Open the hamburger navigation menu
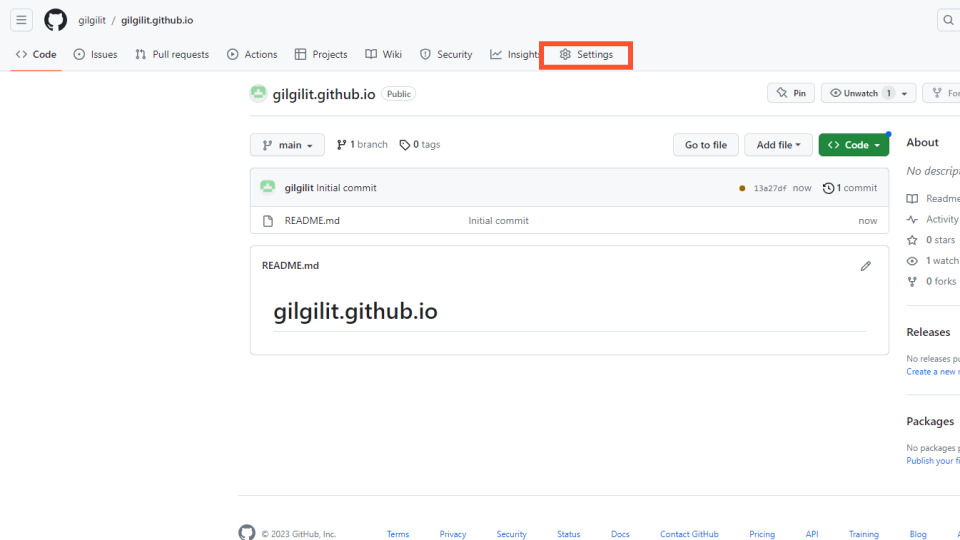 tap(21, 20)
